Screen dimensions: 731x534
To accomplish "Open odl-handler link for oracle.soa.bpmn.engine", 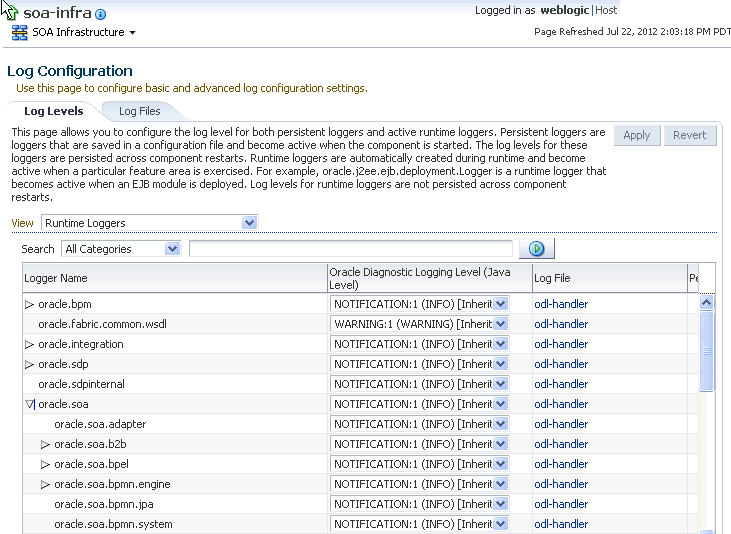I will (x=561, y=484).
